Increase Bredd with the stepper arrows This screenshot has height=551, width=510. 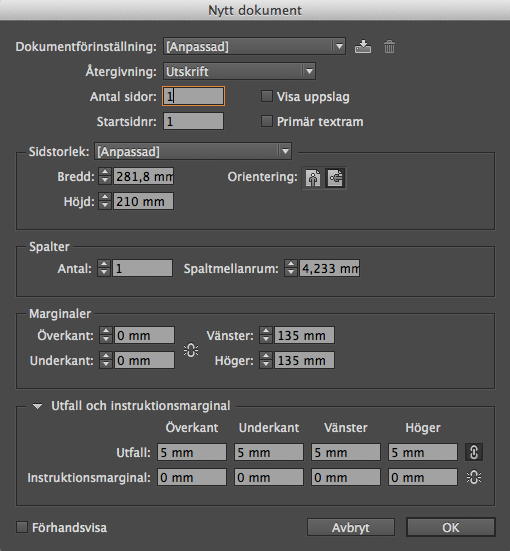click(104, 172)
